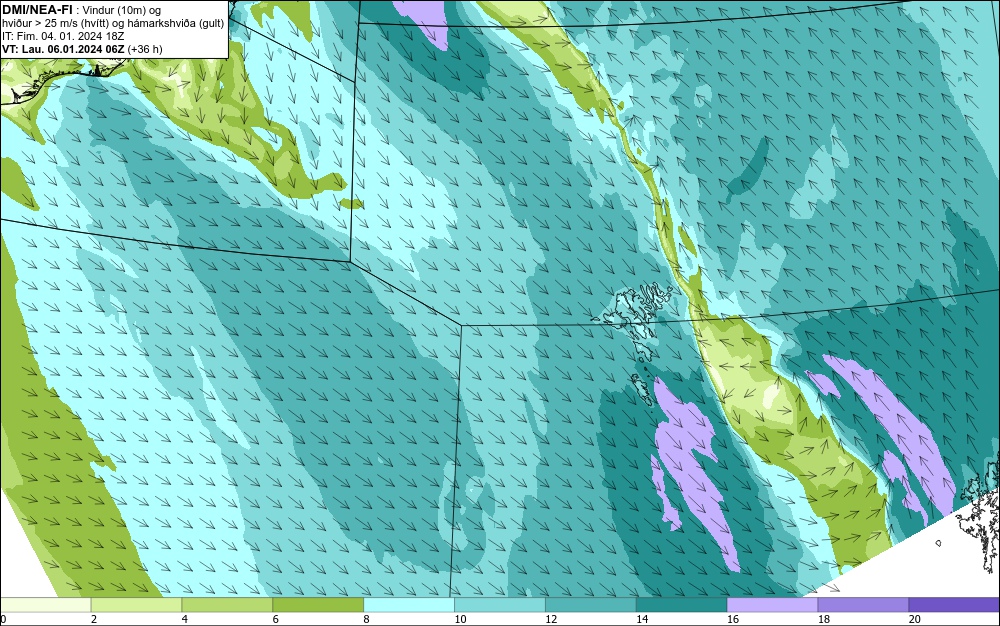This screenshot has width=1000, height=626.
Task: Click the legend label '6'
Action: click(x=276, y=619)
